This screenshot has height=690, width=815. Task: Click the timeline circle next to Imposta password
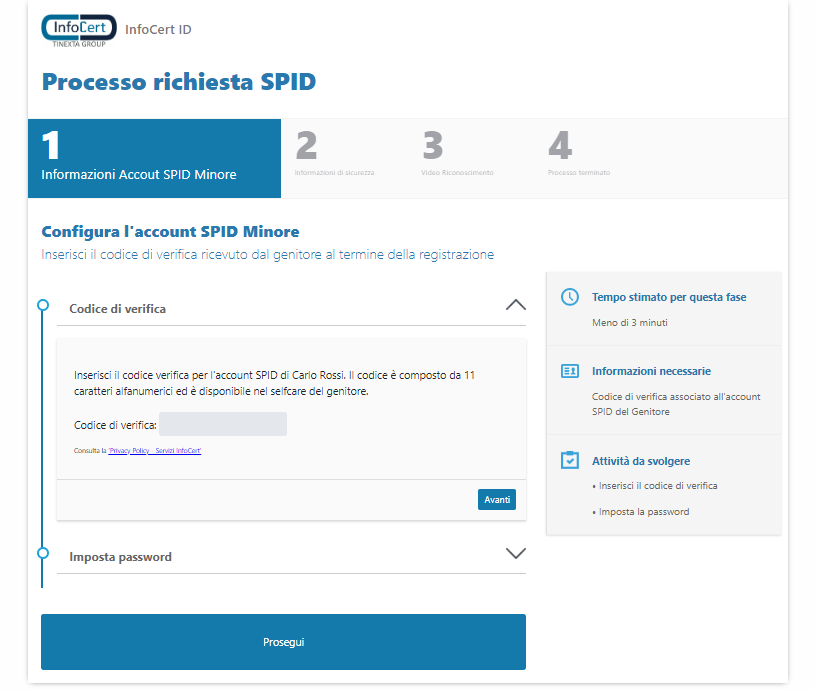[42, 553]
